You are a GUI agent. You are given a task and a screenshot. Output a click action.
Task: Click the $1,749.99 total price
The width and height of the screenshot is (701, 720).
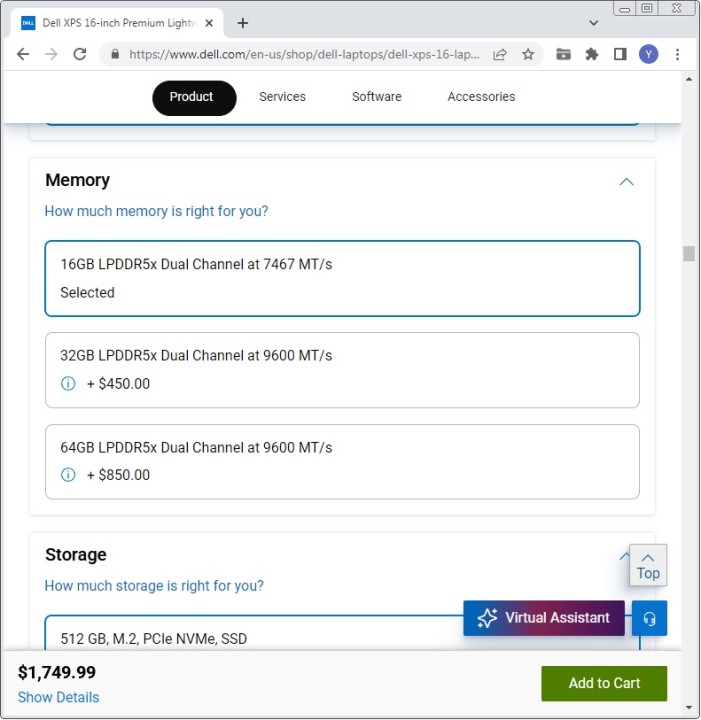(x=56, y=672)
